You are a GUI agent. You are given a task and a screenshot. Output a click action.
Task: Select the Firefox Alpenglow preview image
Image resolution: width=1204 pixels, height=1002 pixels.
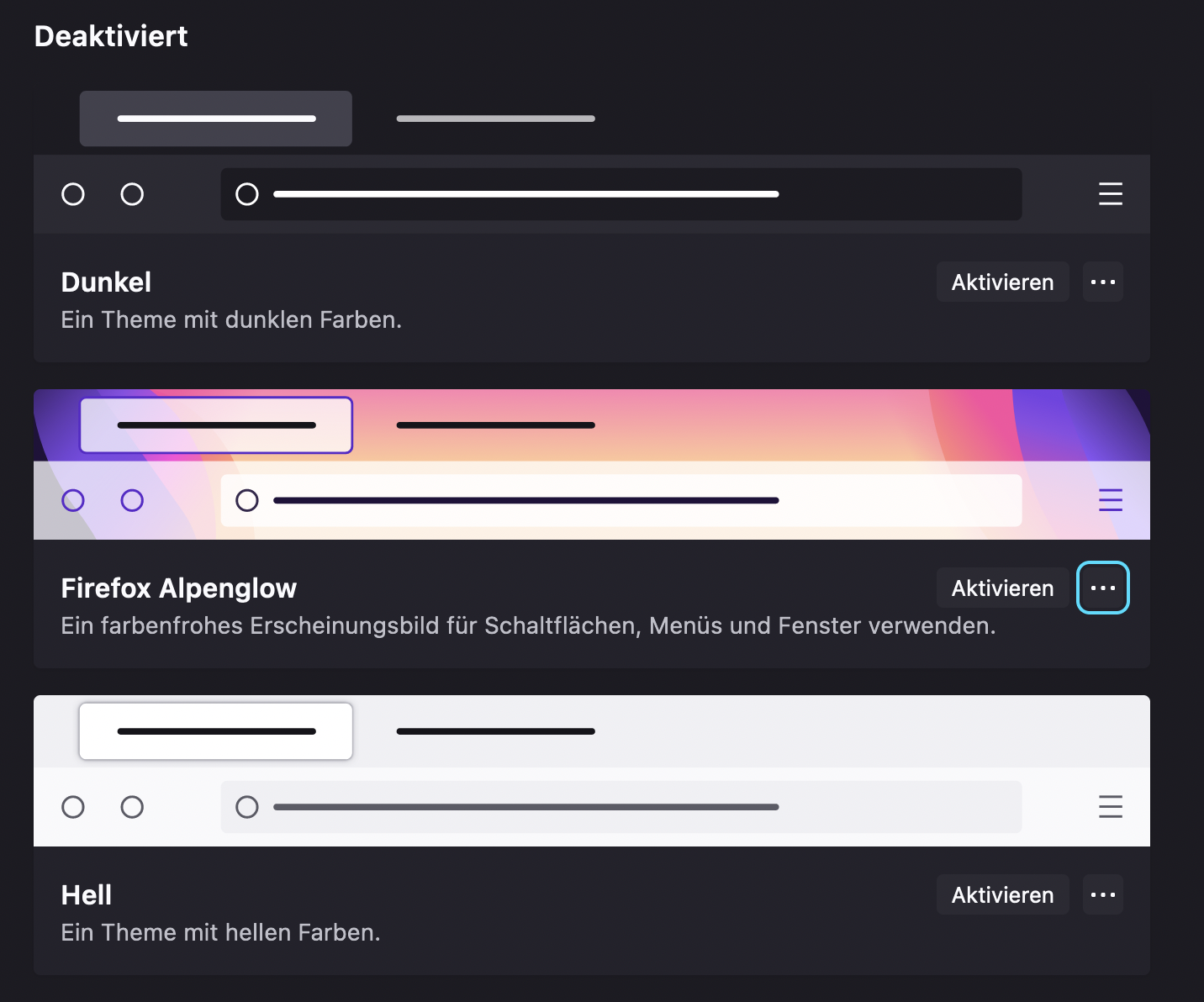(x=592, y=464)
